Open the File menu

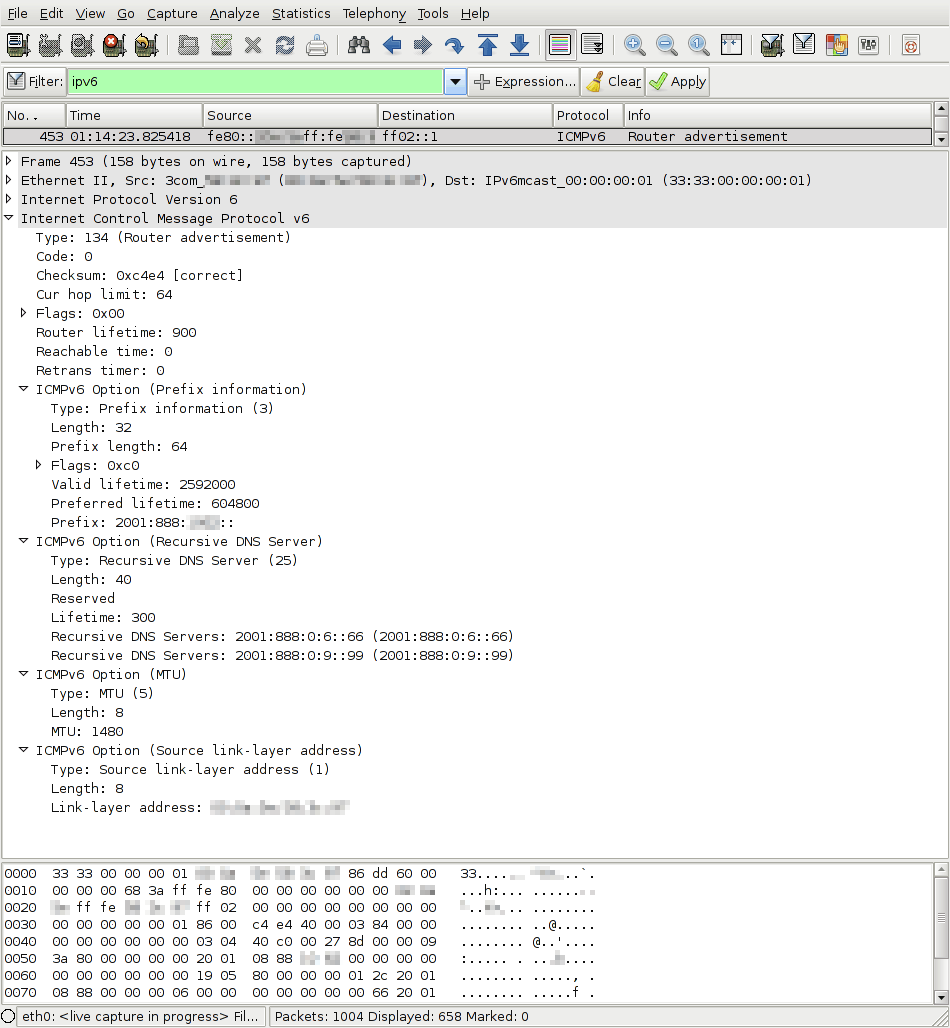click(17, 13)
